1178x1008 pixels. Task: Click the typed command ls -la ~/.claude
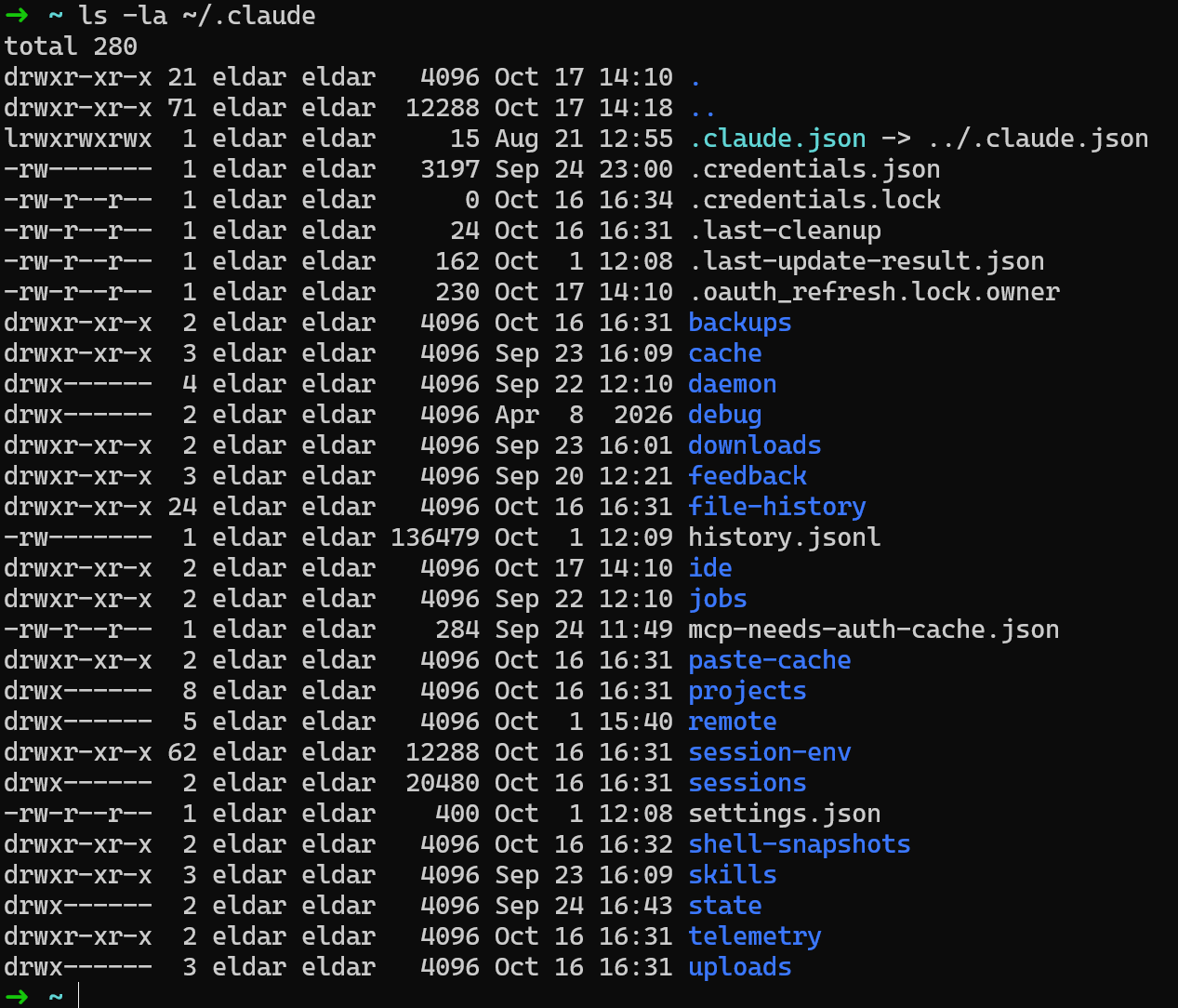(197, 16)
